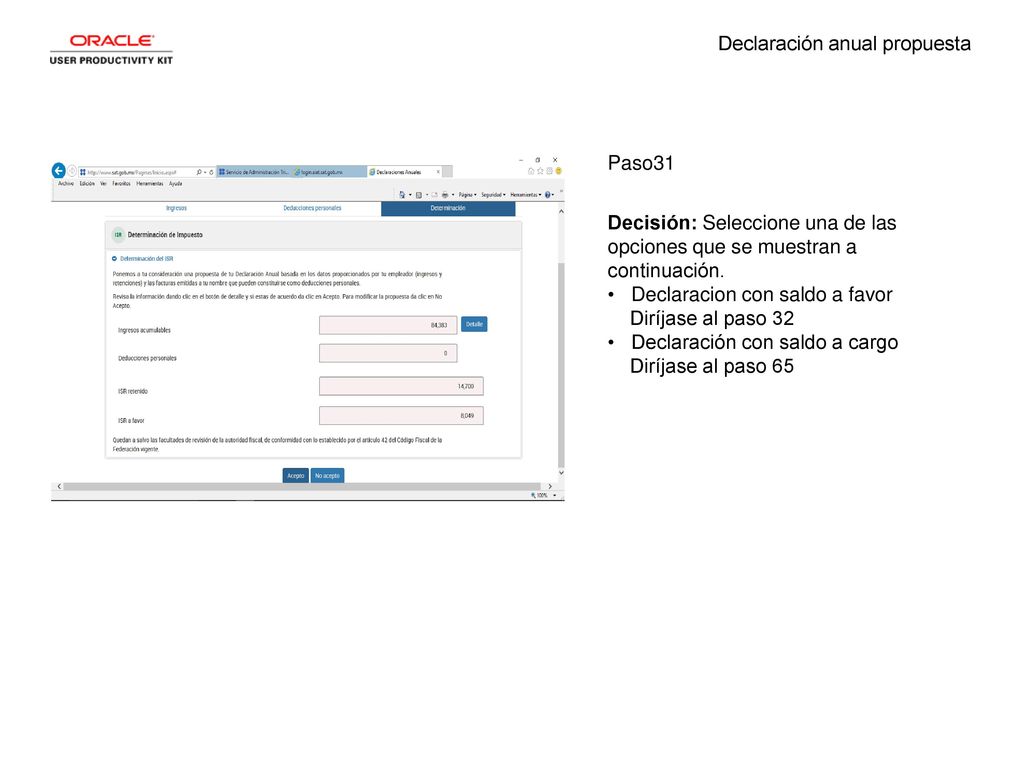This screenshot has height=768, width=1024.
Task: Click the Detalle button next to Ingresos acumulables
Action: [x=474, y=325]
